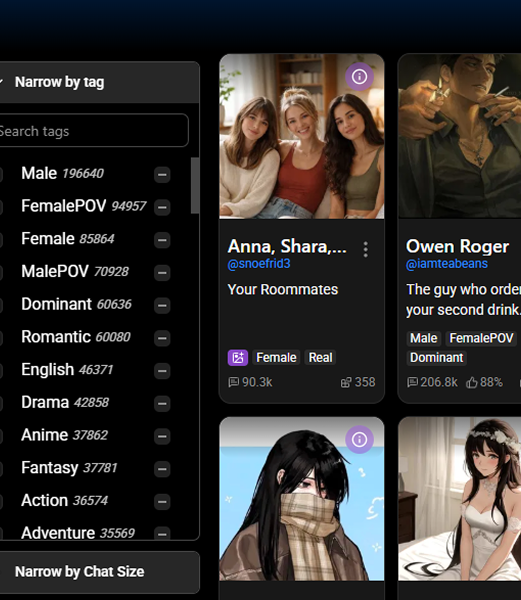This screenshot has width=521, height=600.
Task: Exclude the Female tag with its minus button
Action: pyautogui.click(x=162, y=240)
